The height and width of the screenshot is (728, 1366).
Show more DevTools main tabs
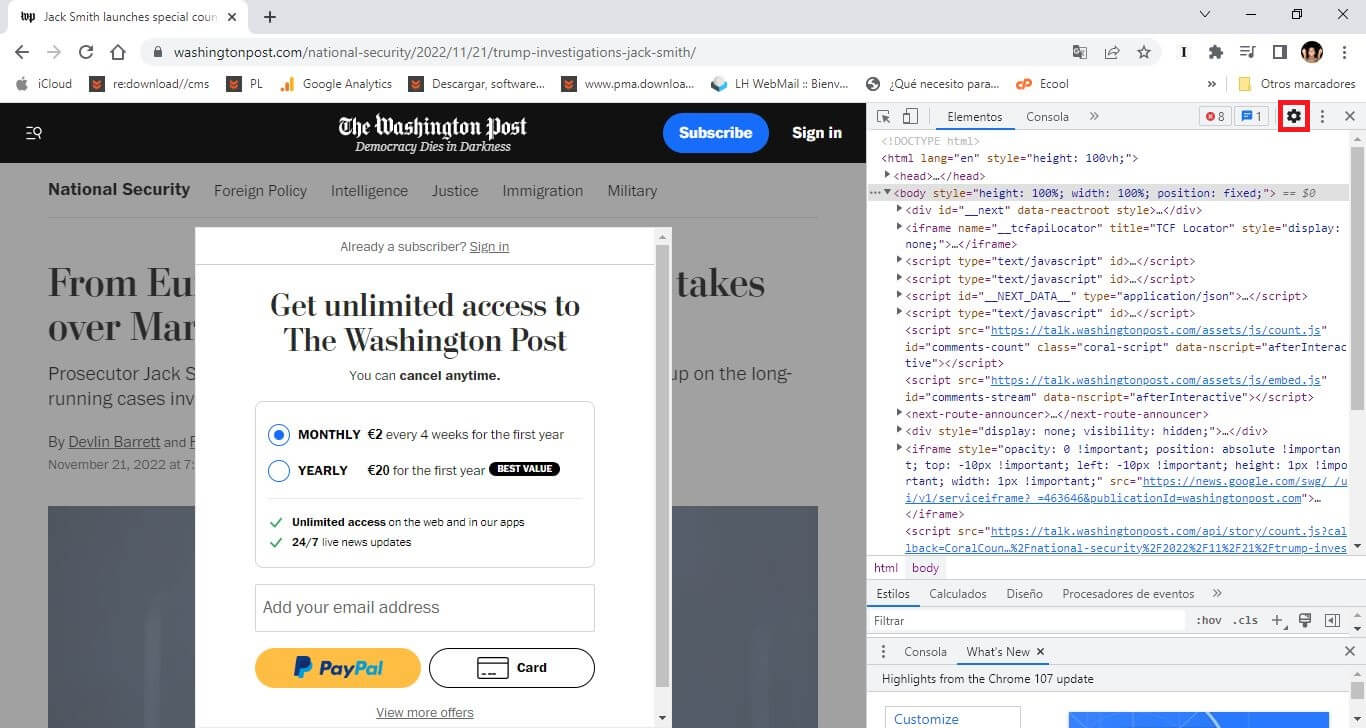[x=1094, y=117]
